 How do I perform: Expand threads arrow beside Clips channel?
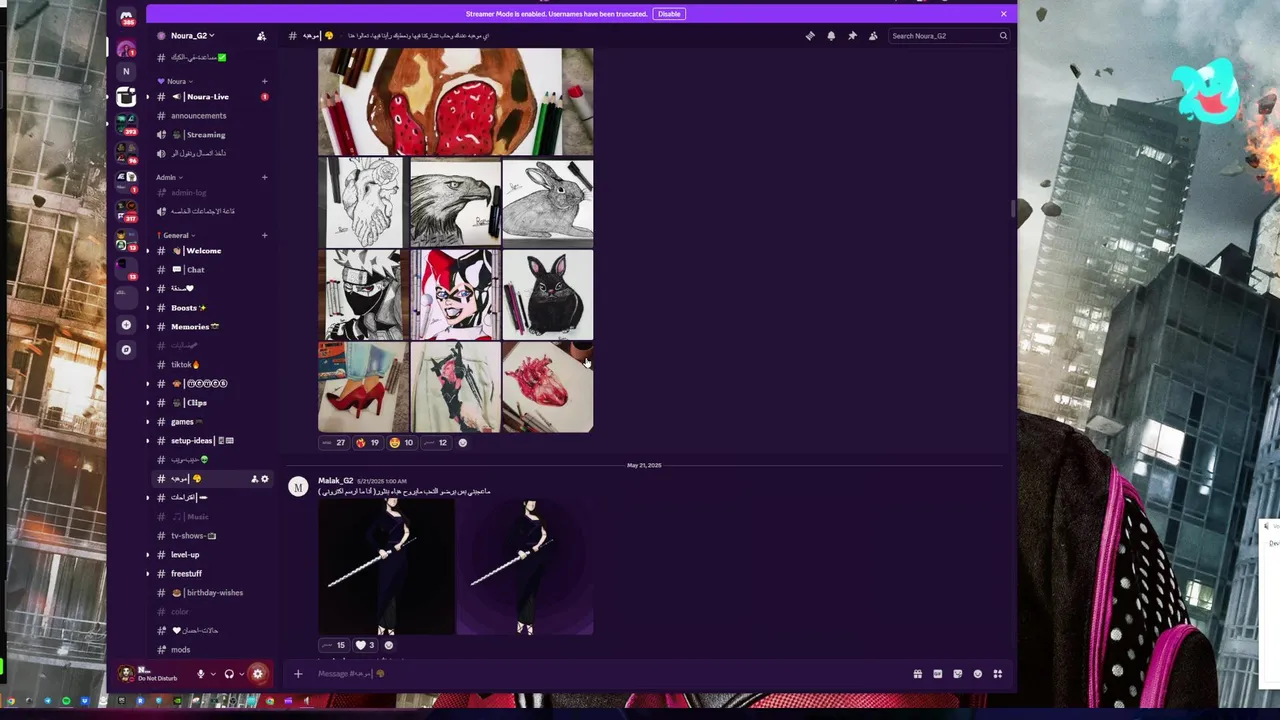click(148, 403)
